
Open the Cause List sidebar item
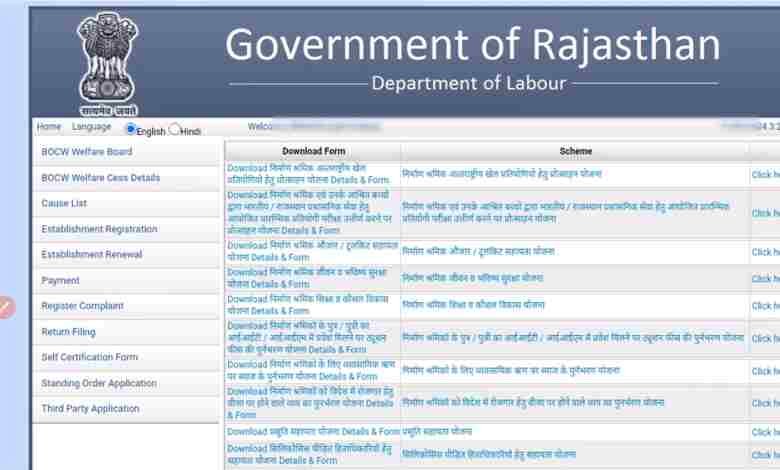coord(126,203)
